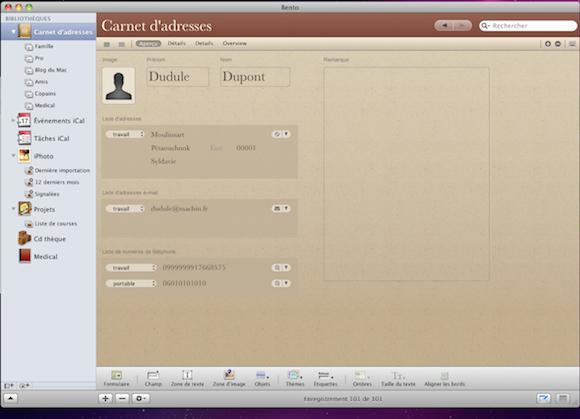The width and height of the screenshot is (580, 419).
Task: Expand the Événements iCal library
Action: point(13,120)
